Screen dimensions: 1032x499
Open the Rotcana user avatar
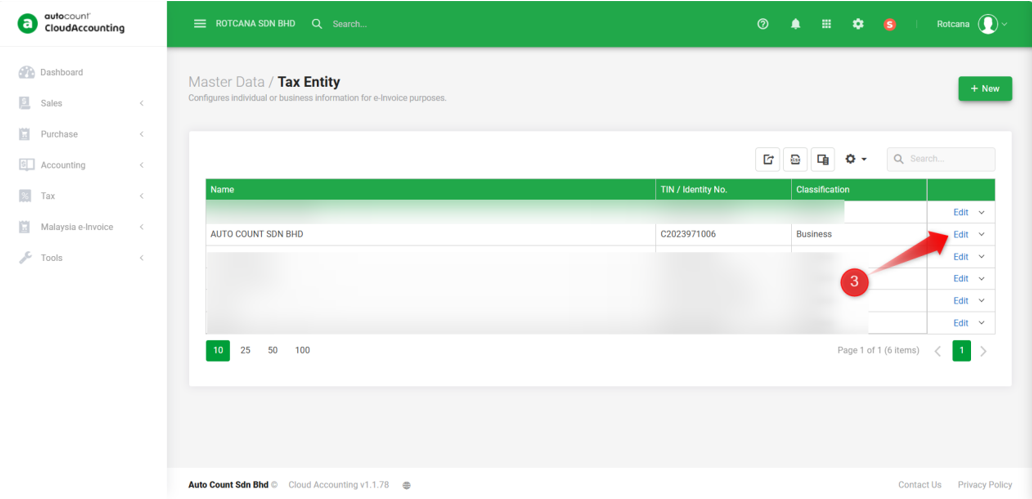[987, 24]
